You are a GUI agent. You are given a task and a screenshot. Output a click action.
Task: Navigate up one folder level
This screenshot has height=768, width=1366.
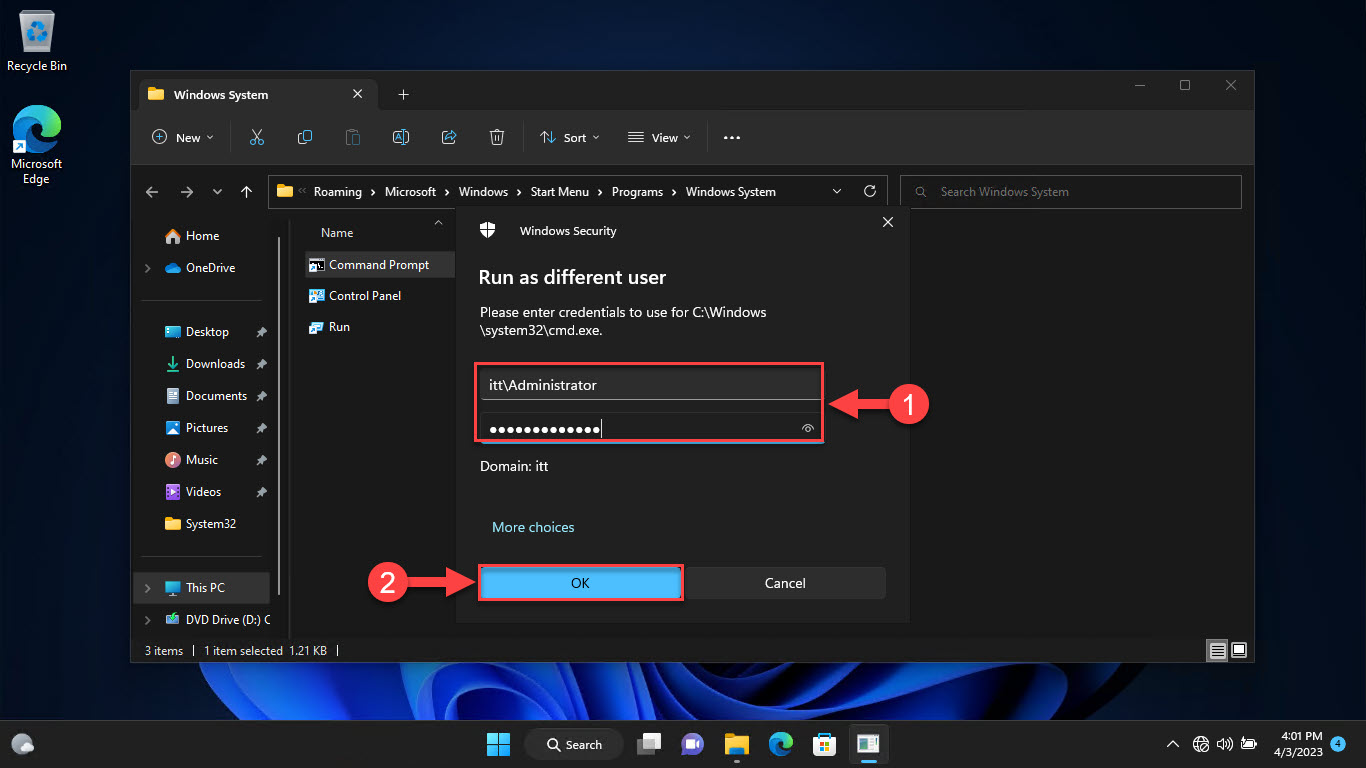point(246,191)
